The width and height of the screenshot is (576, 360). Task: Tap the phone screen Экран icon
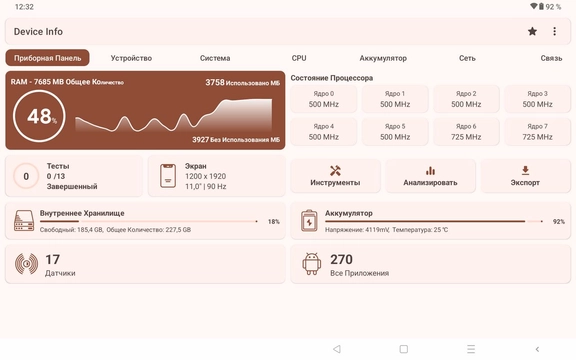tap(168, 176)
